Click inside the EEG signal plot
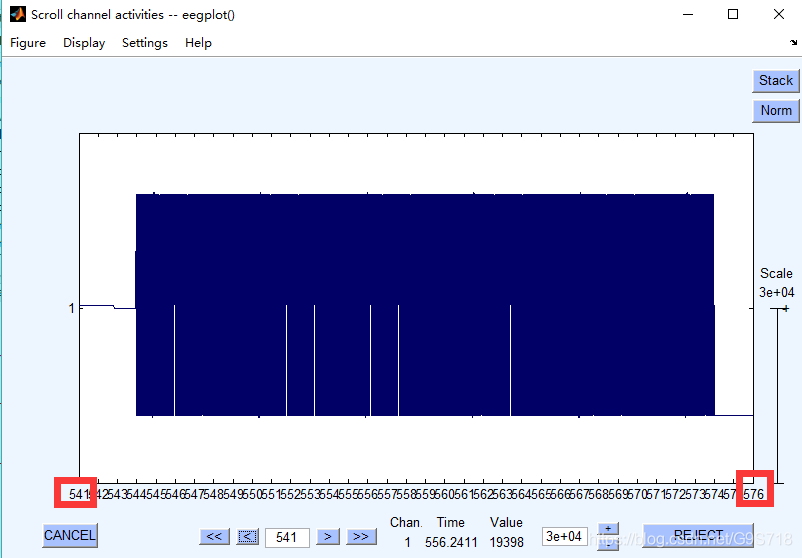This screenshot has width=802, height=558. point(416,308)
